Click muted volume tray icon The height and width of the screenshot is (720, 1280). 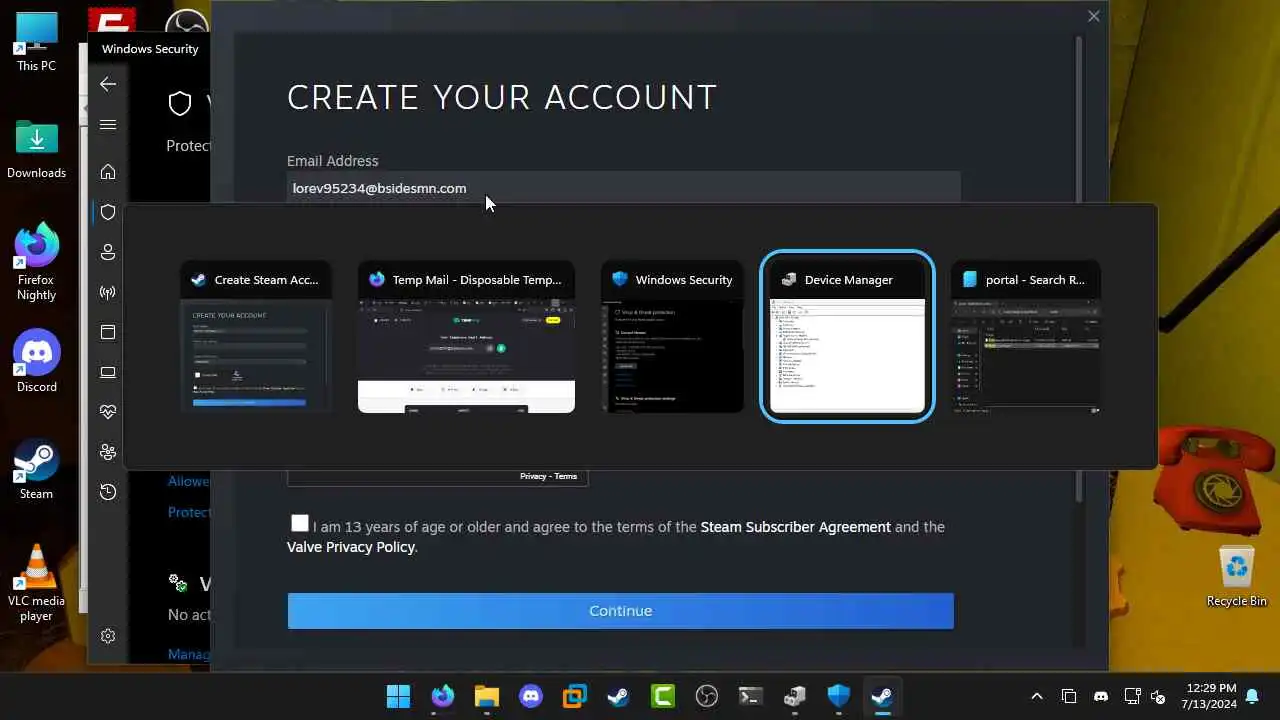[1158, 696]
